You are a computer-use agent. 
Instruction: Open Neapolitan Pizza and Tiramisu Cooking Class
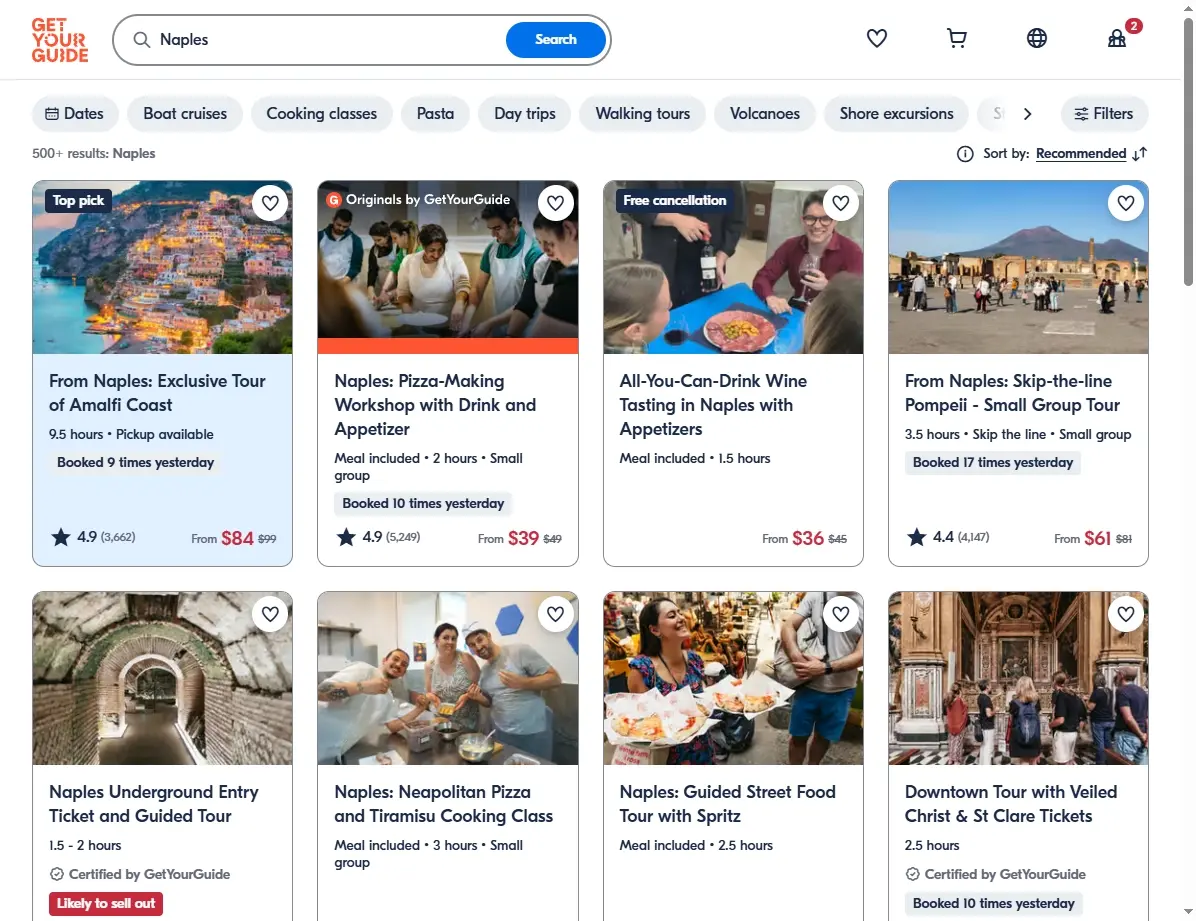pos(444,804)
